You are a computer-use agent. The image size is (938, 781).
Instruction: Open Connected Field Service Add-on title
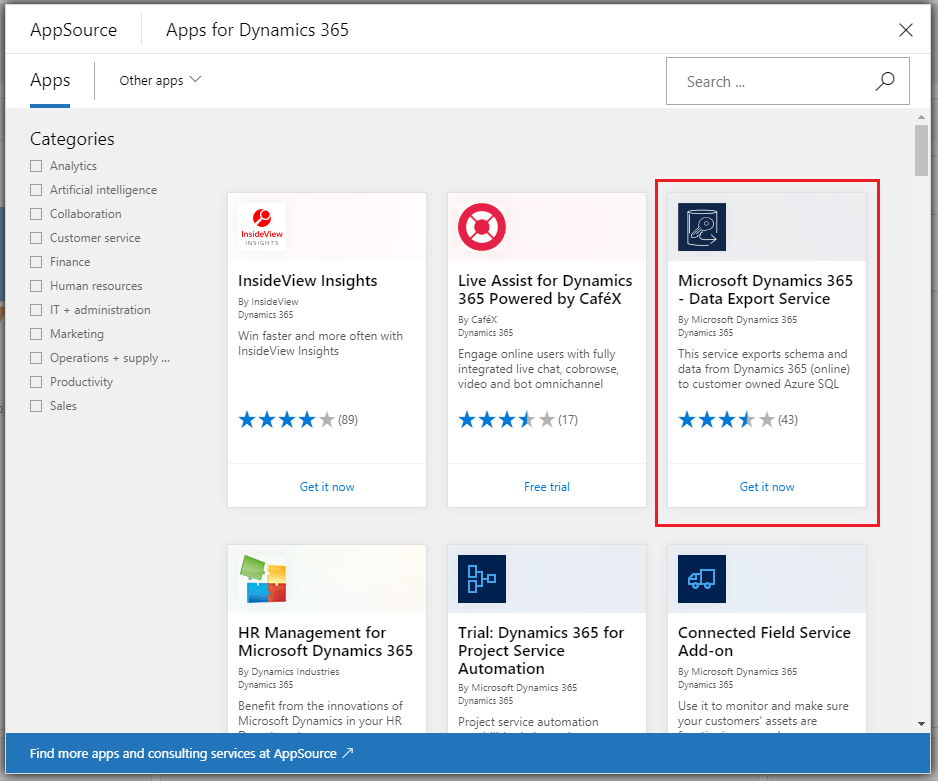click(764, 641)
